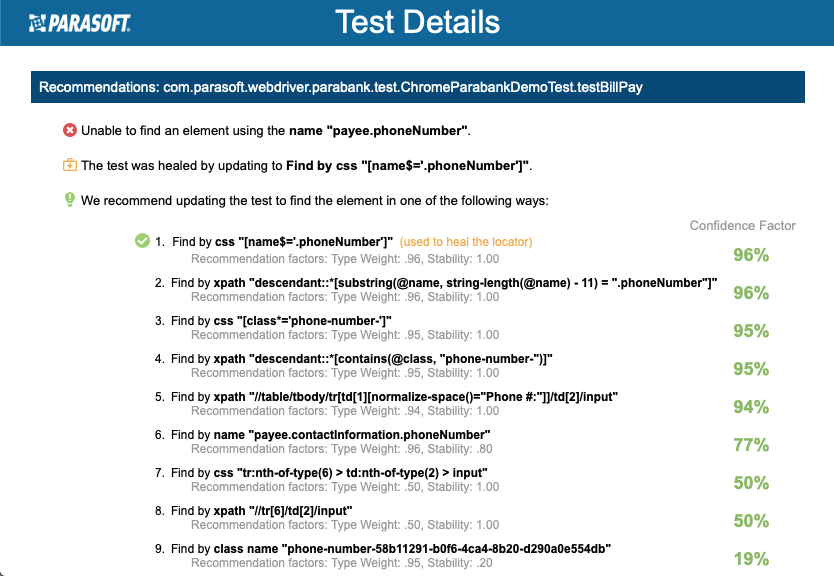Image resolution: width=834 pixels, height=576 pixels.
Task: Choose recommendation 3 css class phone-number locator
Action: [281, 321]
